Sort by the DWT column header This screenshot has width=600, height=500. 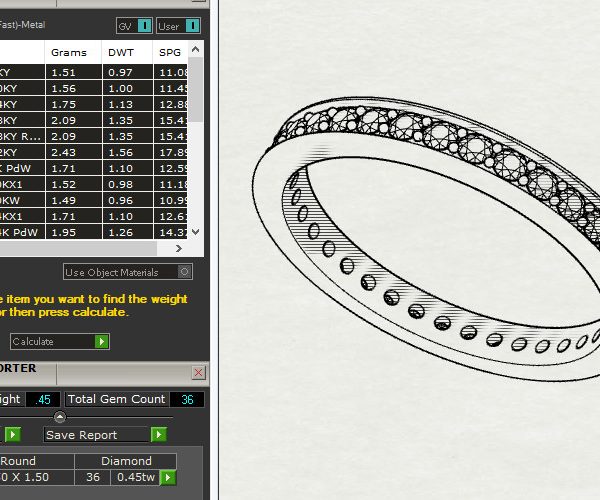point(121,52)
